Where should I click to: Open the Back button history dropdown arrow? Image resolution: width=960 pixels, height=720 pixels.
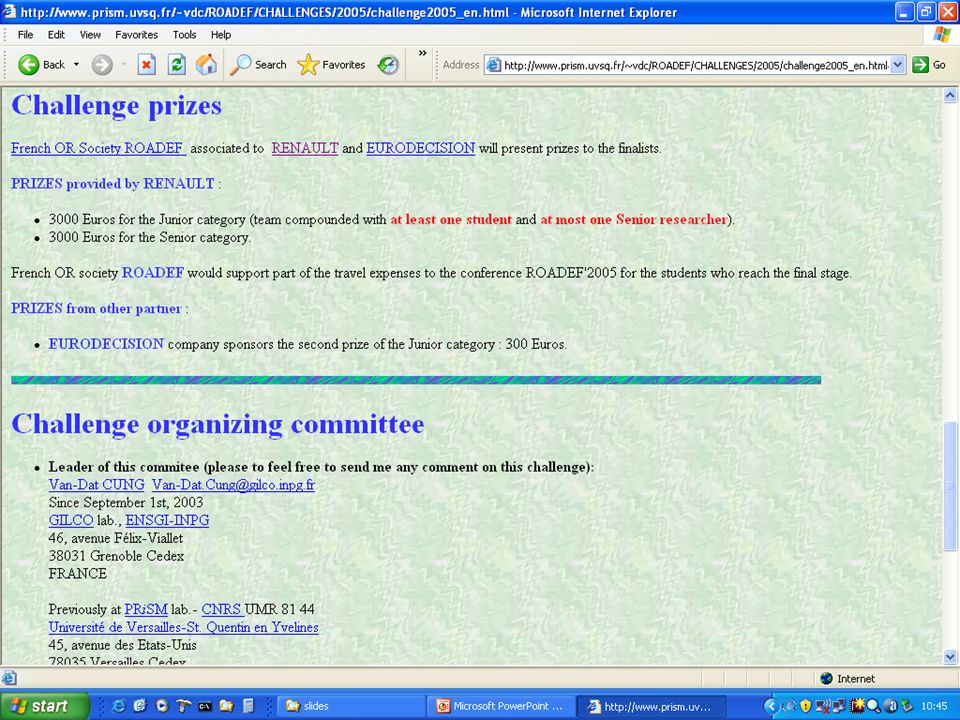(77, 64)
